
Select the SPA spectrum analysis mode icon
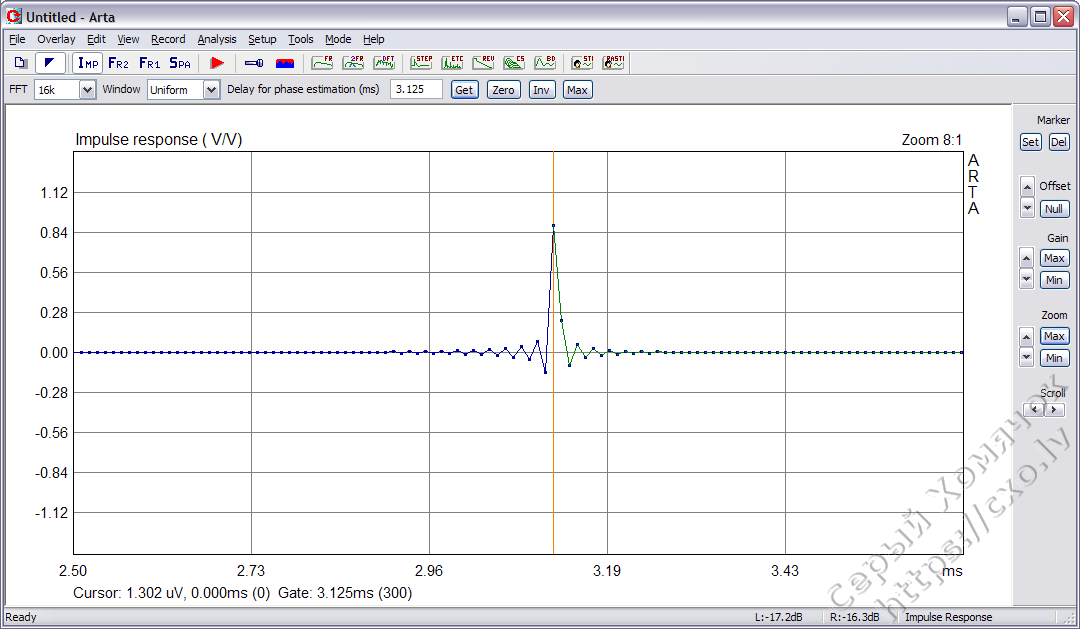[x=180, y=62]
